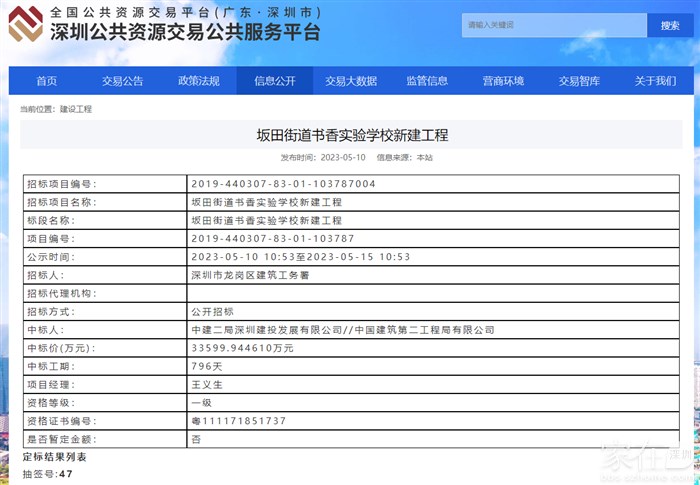This screenshot has height=485, width=700.
Task: Click the winning bidder company name cell
Action: click(x=342, y=329)
